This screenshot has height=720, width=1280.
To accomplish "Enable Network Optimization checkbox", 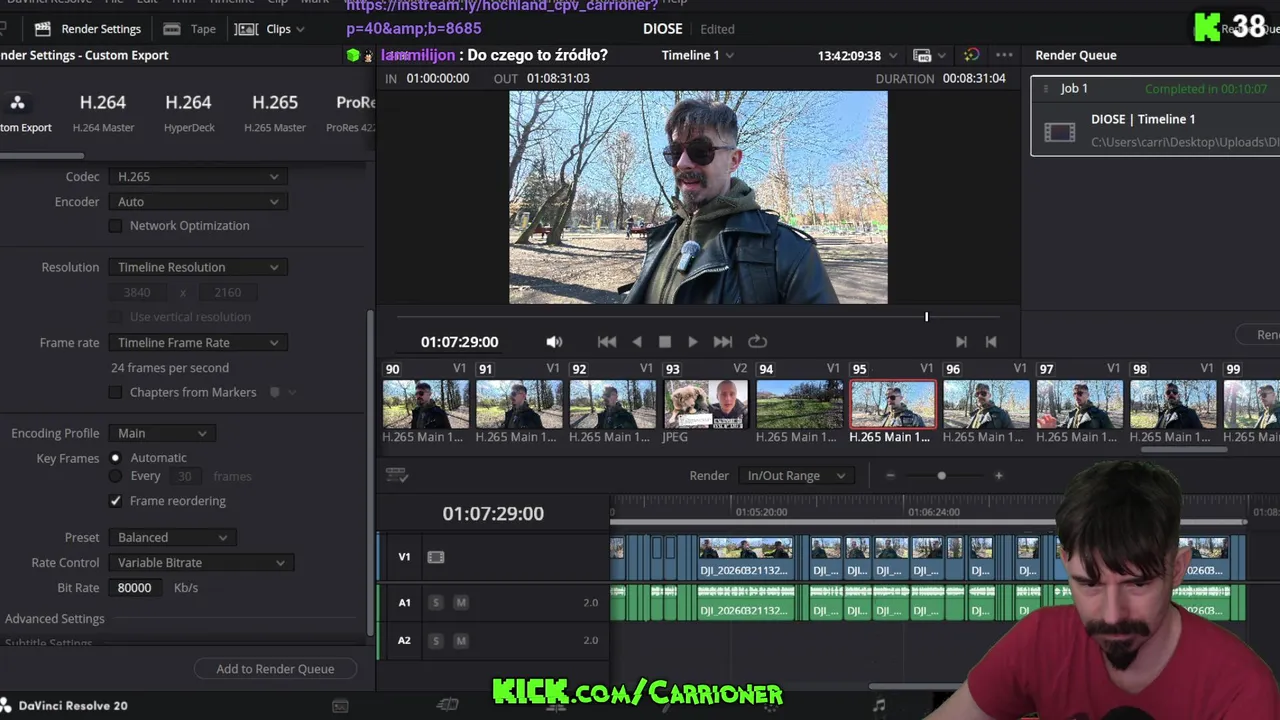I will coord(115,226).
